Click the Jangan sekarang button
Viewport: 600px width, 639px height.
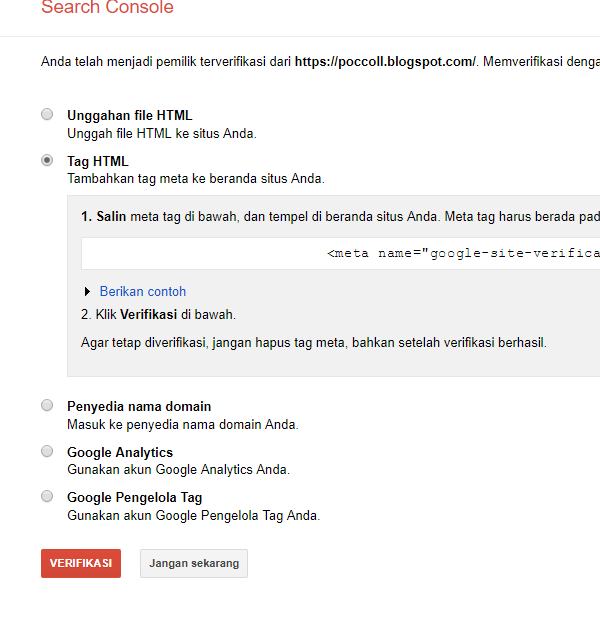(194, 563)
